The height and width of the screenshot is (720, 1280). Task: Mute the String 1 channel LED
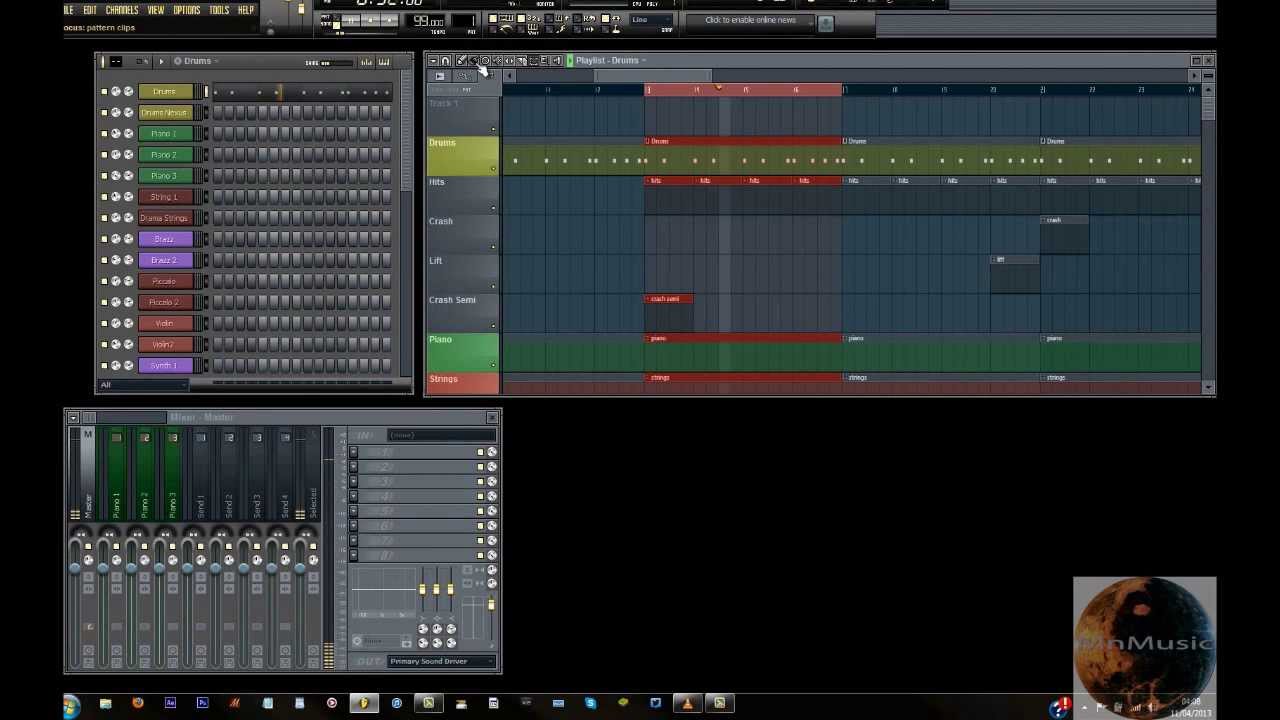coord(104,197)
